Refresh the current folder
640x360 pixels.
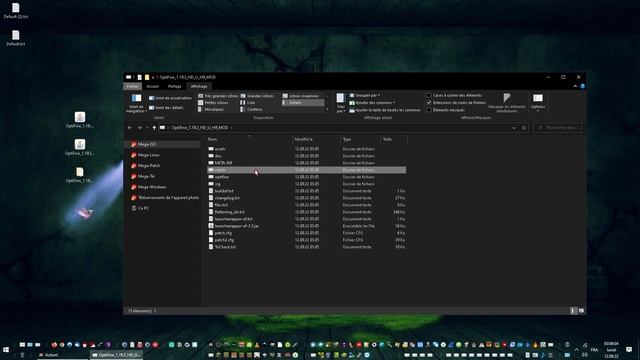coord(524,128)
